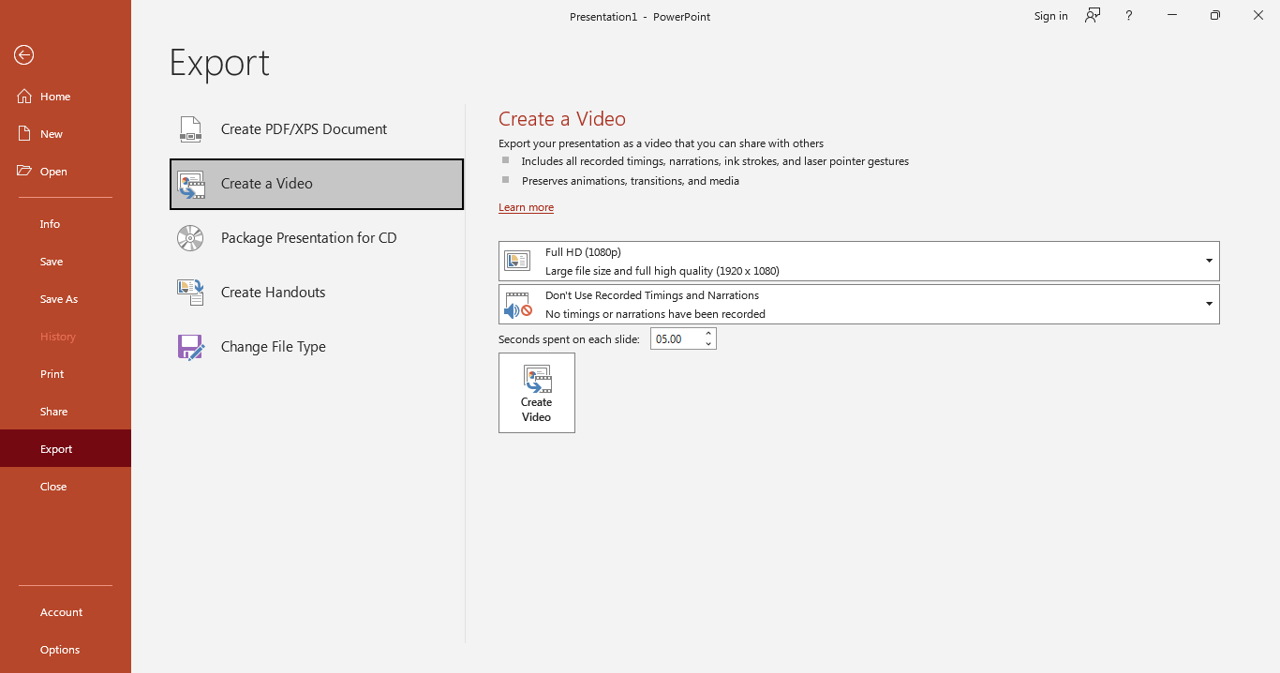Click the large 'Export' page heading

pyautogui.click(x=219, y=62)
